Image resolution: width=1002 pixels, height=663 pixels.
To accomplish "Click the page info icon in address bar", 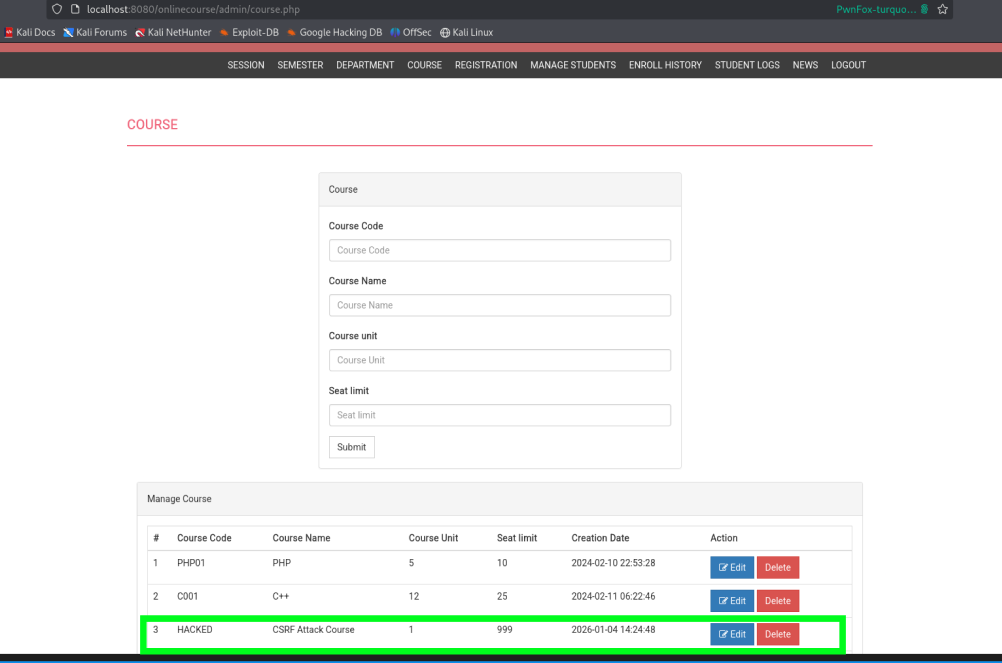I will click(75, 9).
